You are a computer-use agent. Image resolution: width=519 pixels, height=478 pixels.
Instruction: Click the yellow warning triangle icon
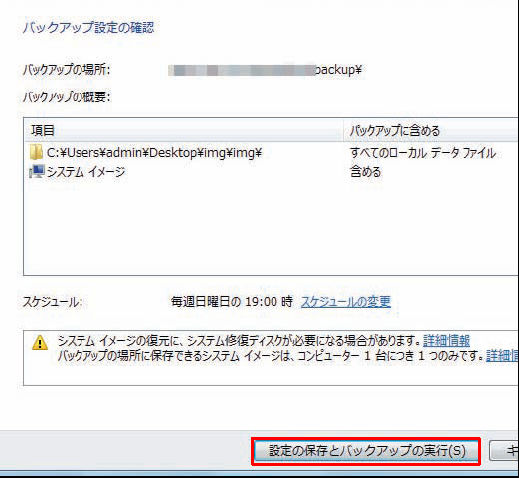pyautogui.click(x=40, y=342)
